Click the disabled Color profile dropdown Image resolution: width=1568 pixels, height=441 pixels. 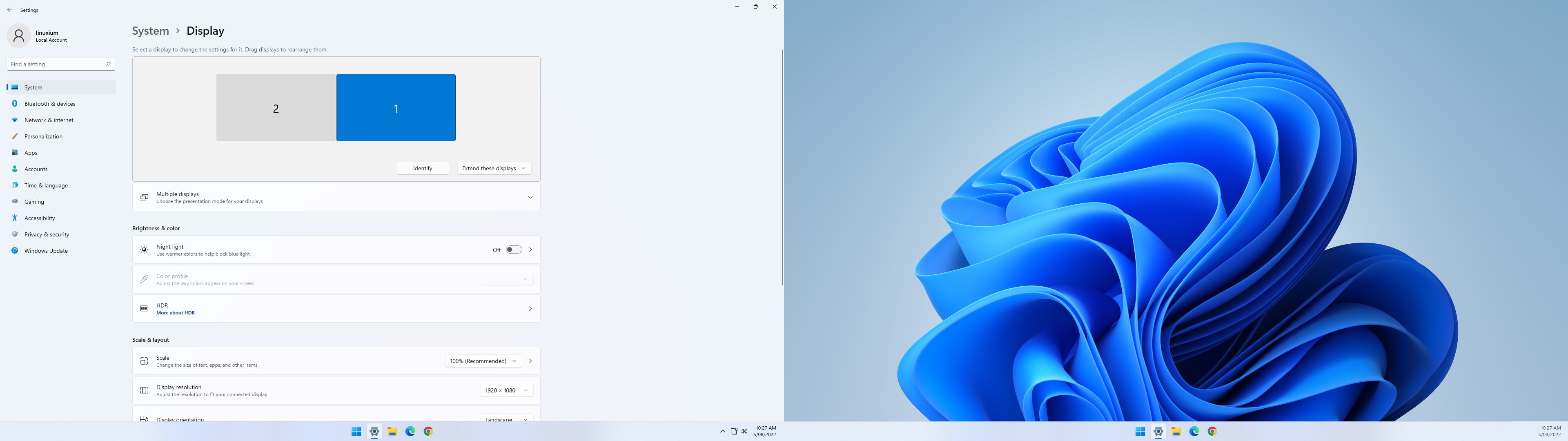(x=507, y=280)
